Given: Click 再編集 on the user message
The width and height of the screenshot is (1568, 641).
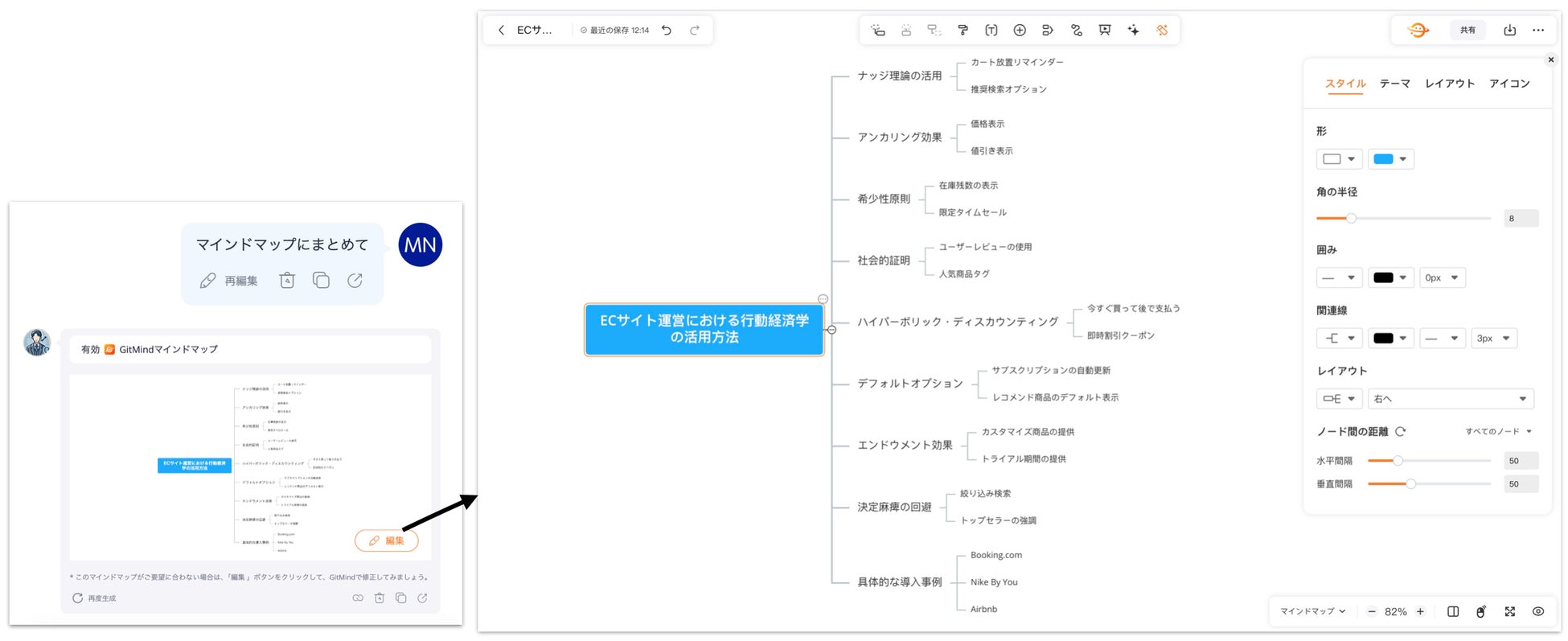Looking at the screenshot, I should tap(229, 281).
